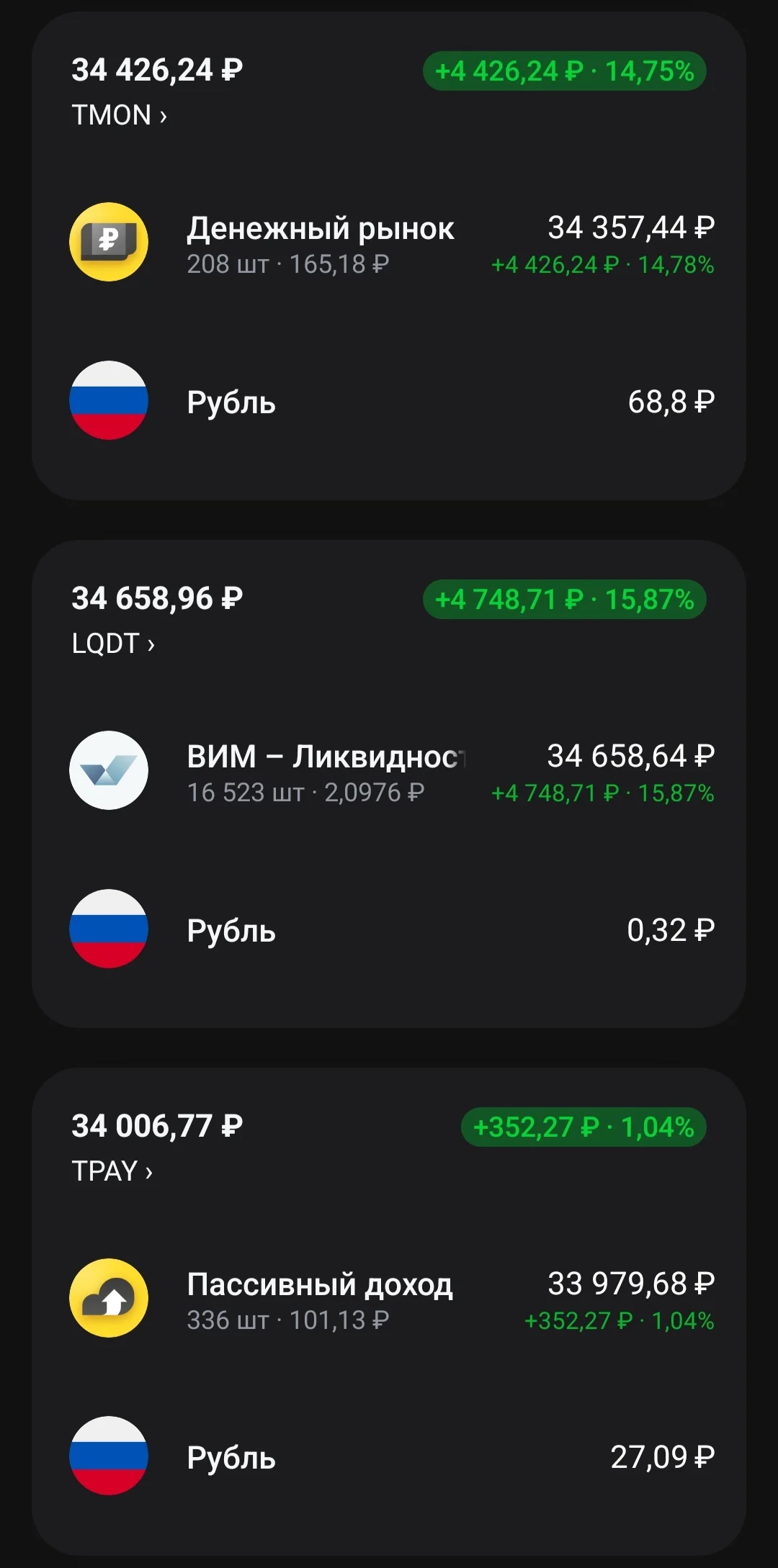Tap the 34 006,77 ₽ TPAY total

(157, 1126)
